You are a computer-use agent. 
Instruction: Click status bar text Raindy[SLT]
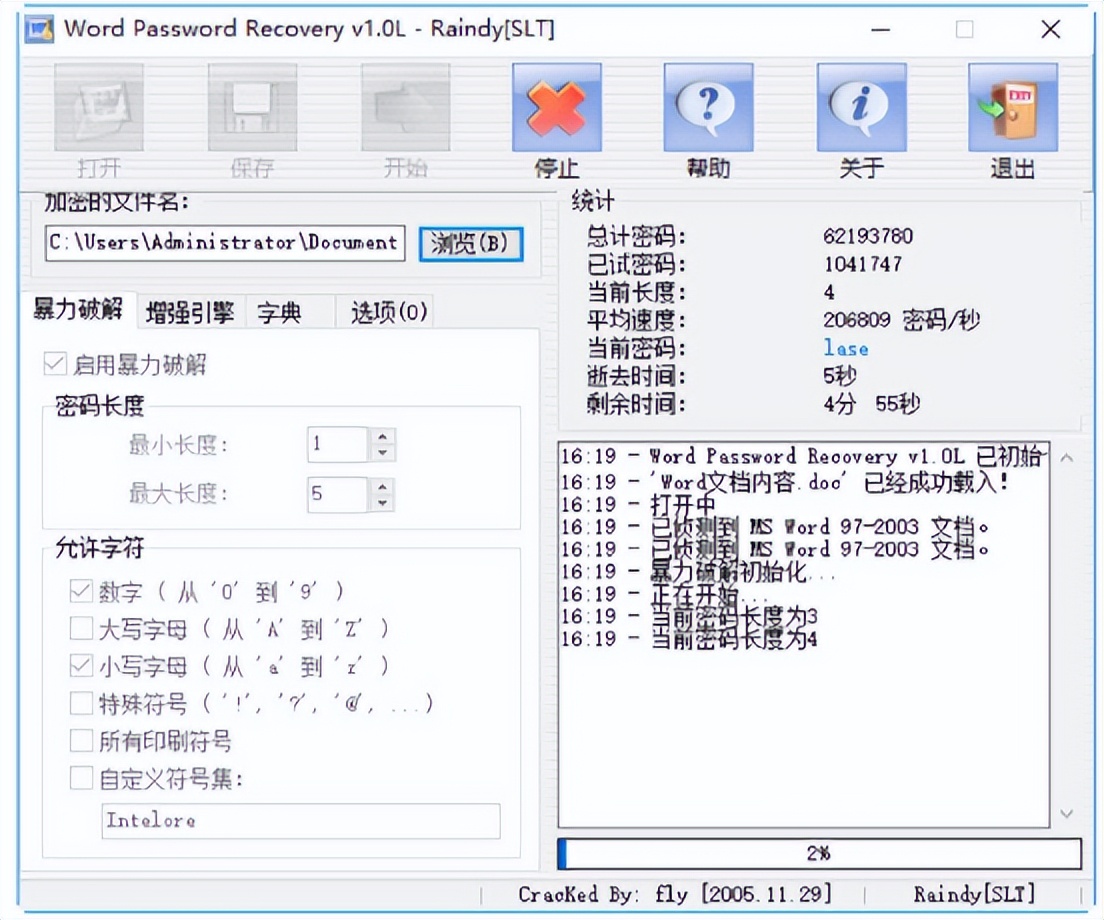click(x=974, y=894)
